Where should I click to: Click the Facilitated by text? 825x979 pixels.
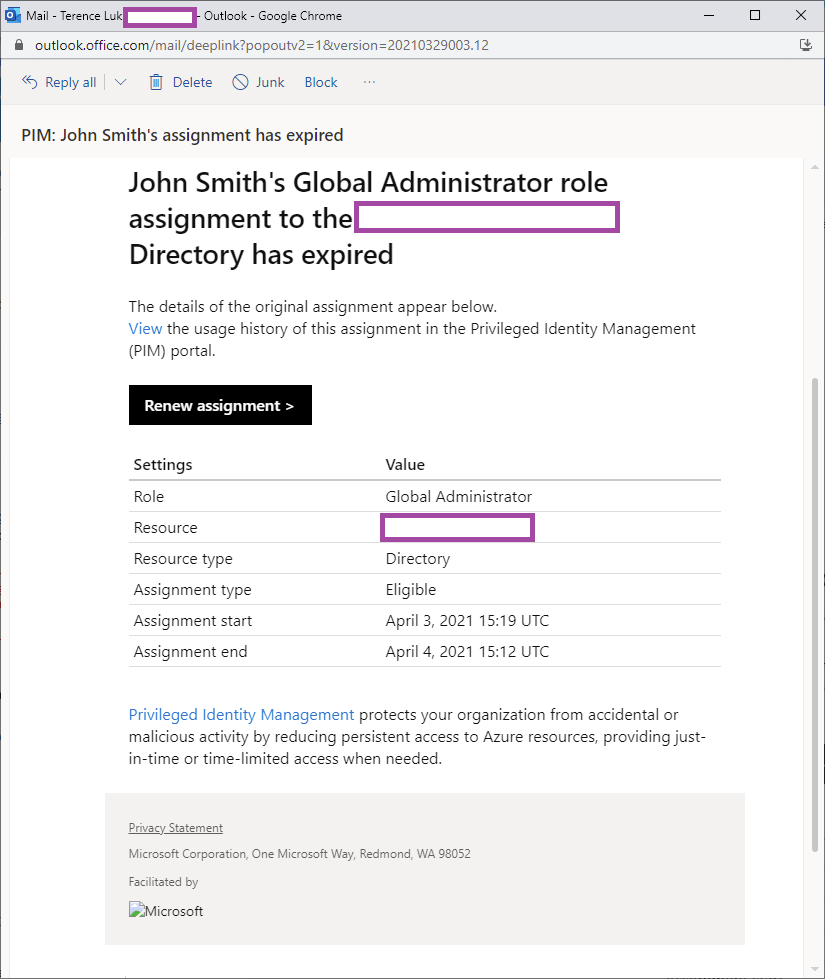164,882
